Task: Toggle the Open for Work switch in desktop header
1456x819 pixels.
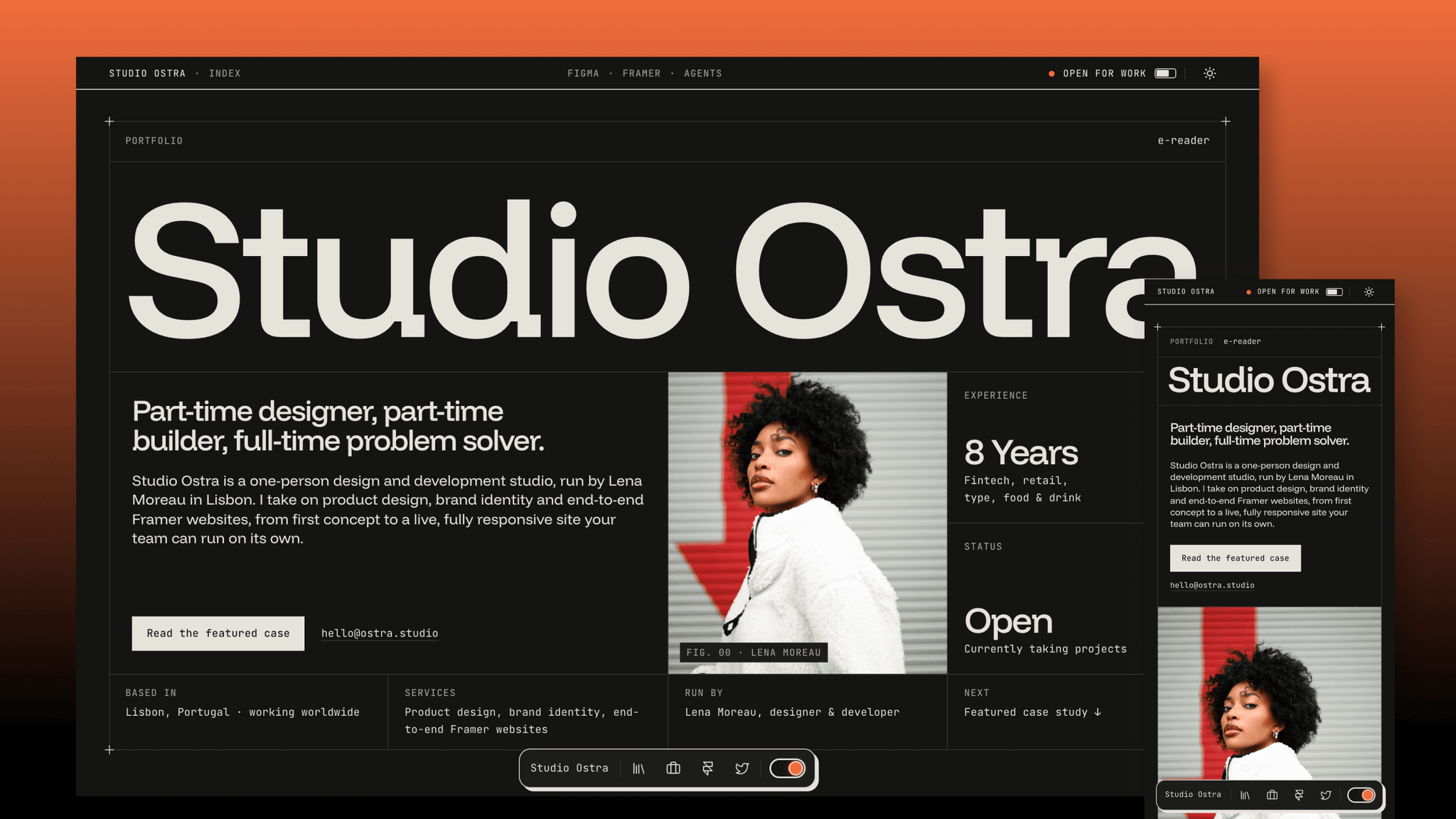Action: coord(1165,73)
